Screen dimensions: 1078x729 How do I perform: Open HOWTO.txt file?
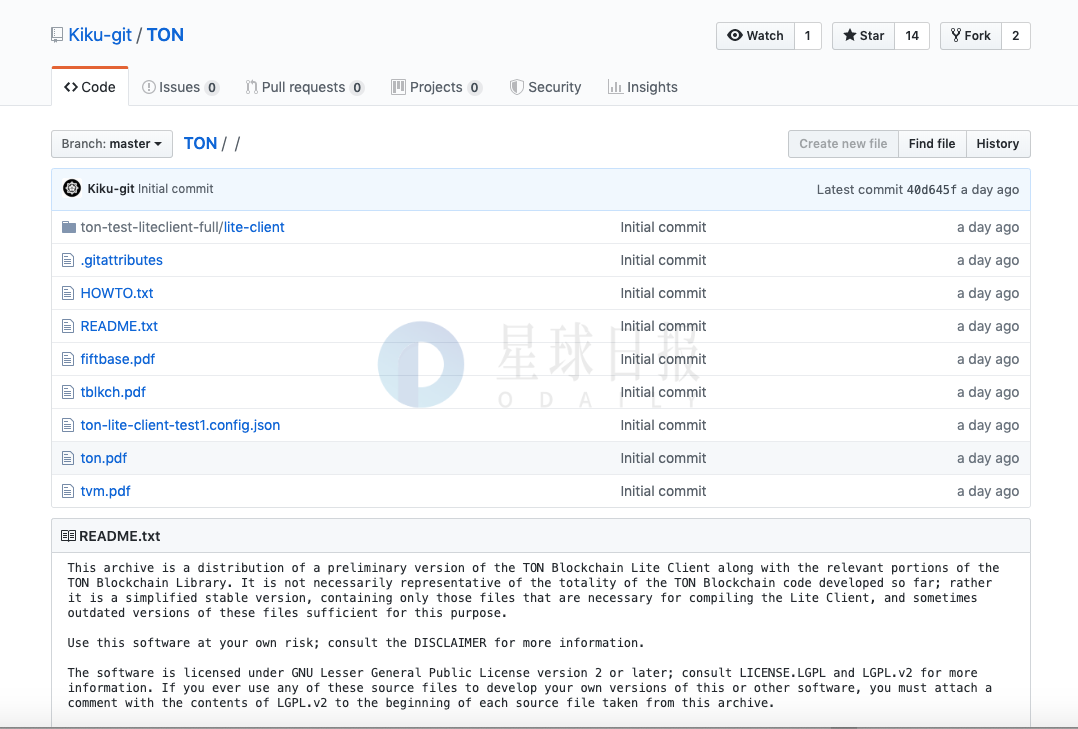117,293
